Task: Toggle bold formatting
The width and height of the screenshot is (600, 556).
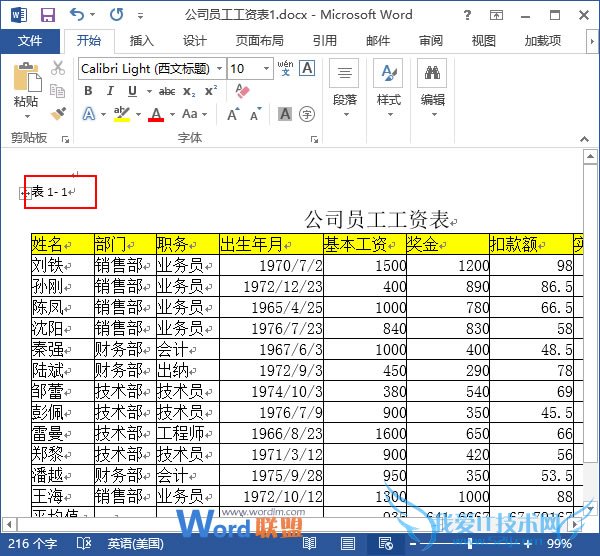Action: click(88, 91)
